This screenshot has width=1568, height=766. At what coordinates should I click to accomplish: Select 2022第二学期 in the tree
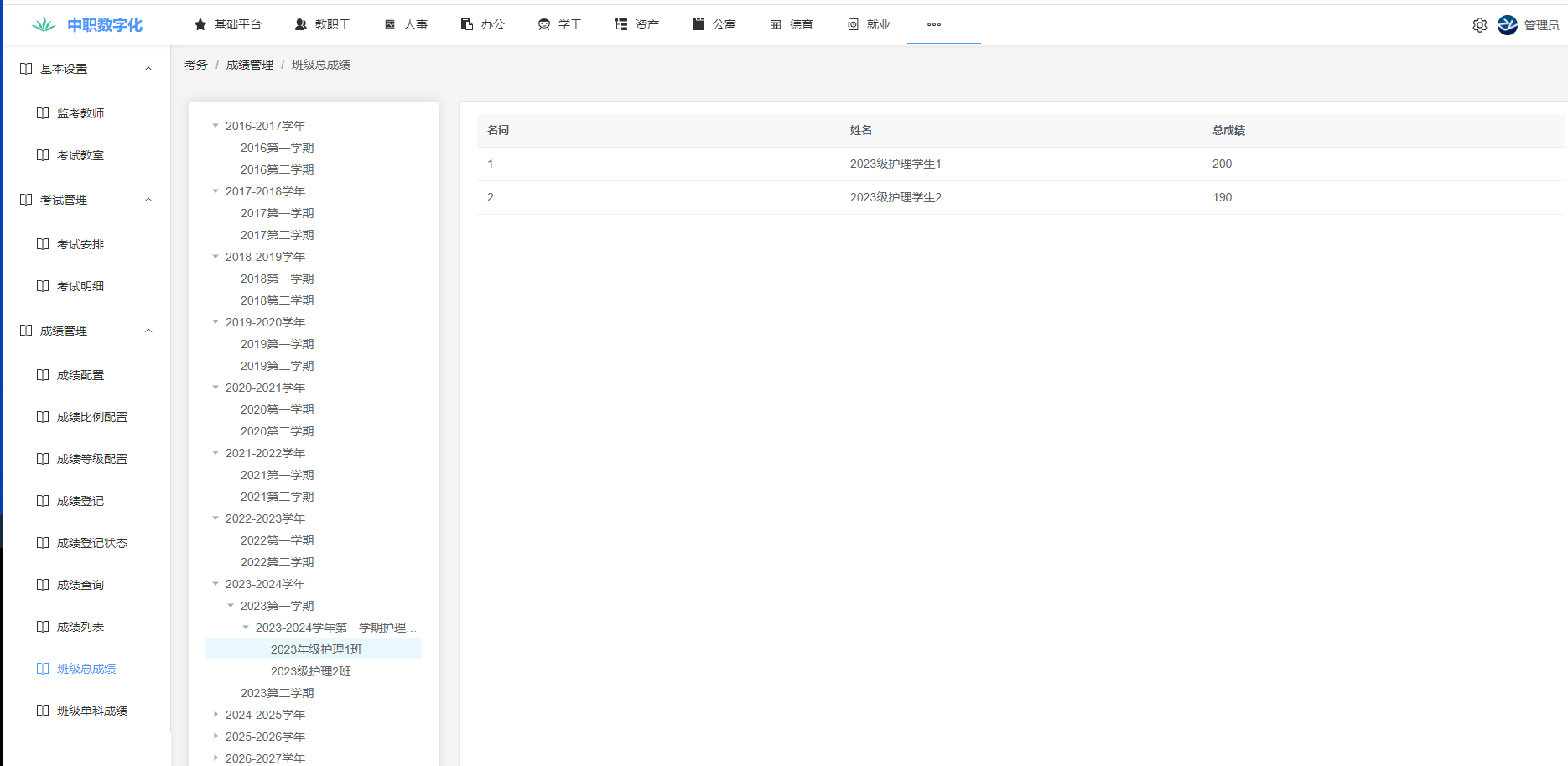(x=277, y=562)
